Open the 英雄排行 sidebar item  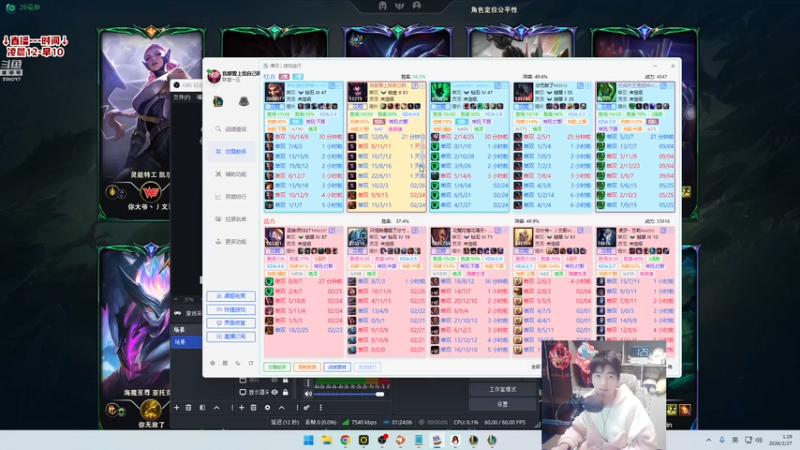tap(231, 196)
